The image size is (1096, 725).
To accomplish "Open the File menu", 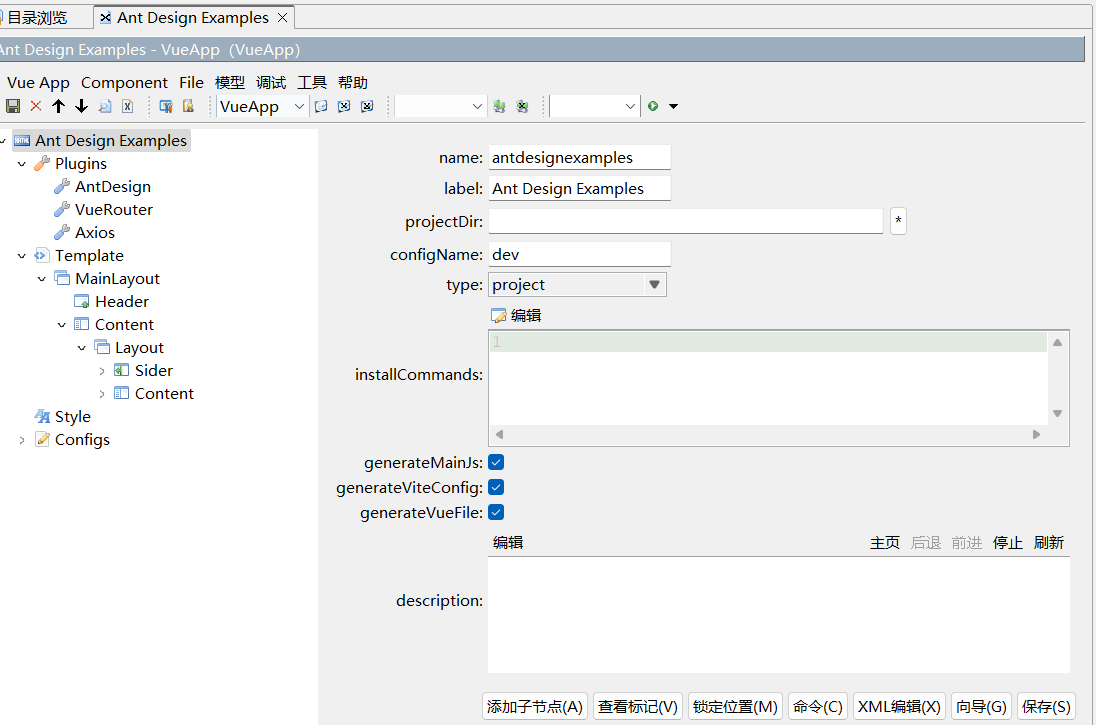I will pos(192,82).
